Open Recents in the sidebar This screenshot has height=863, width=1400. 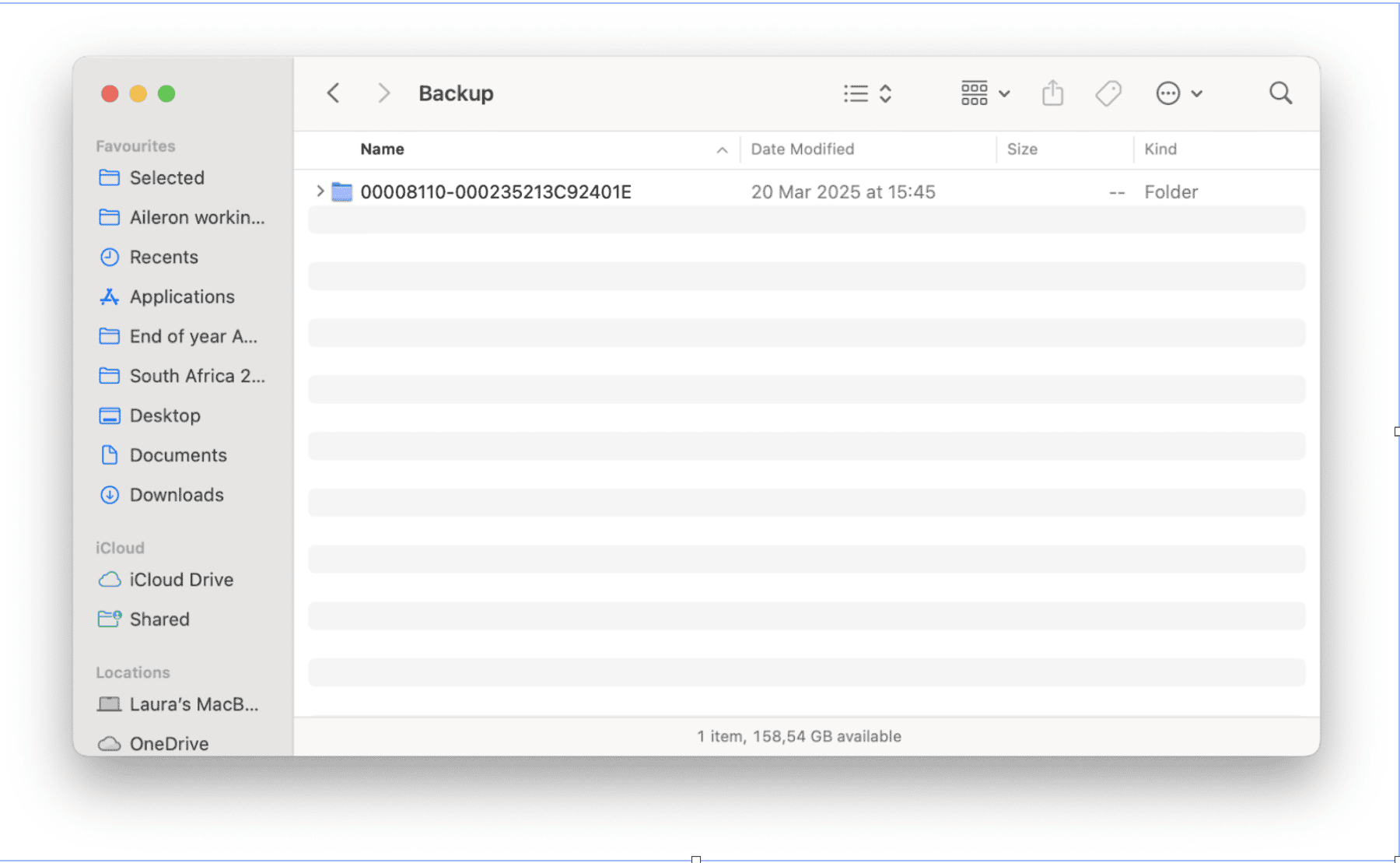[163, 257]
